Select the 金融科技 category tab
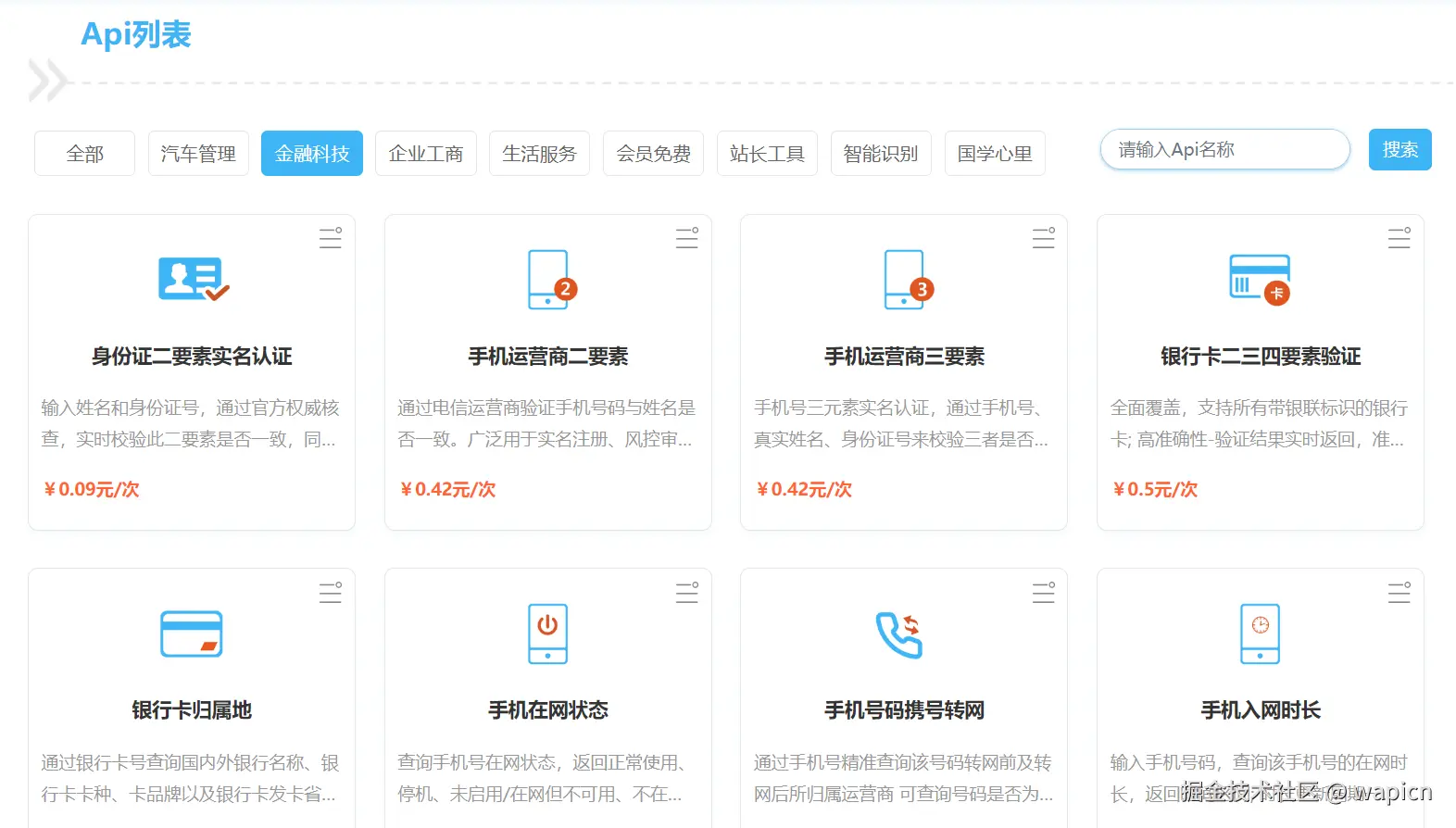The width and height of the screenshot is (1456, 828). [312, 154]
